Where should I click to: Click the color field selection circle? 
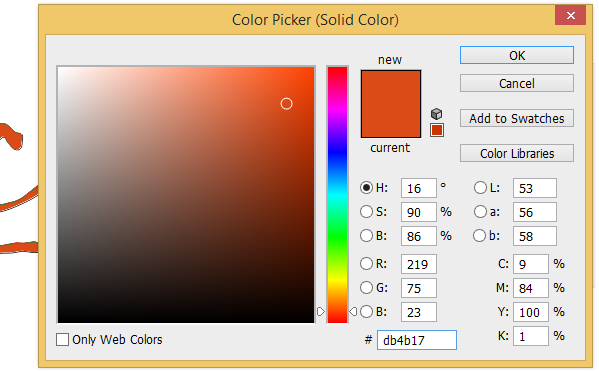click(286, 104)
